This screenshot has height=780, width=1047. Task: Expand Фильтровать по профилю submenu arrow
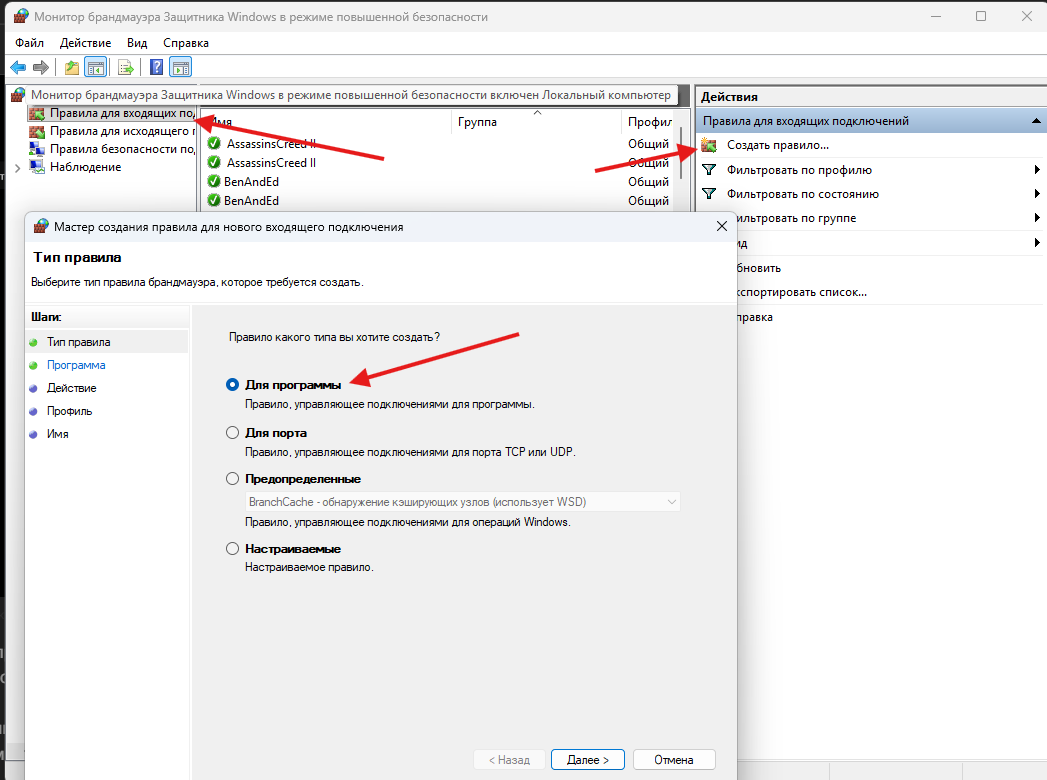click(1036, 170)
